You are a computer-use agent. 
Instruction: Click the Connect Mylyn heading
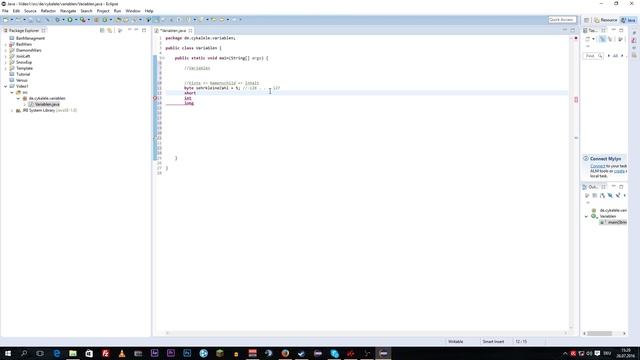(605, 158)
